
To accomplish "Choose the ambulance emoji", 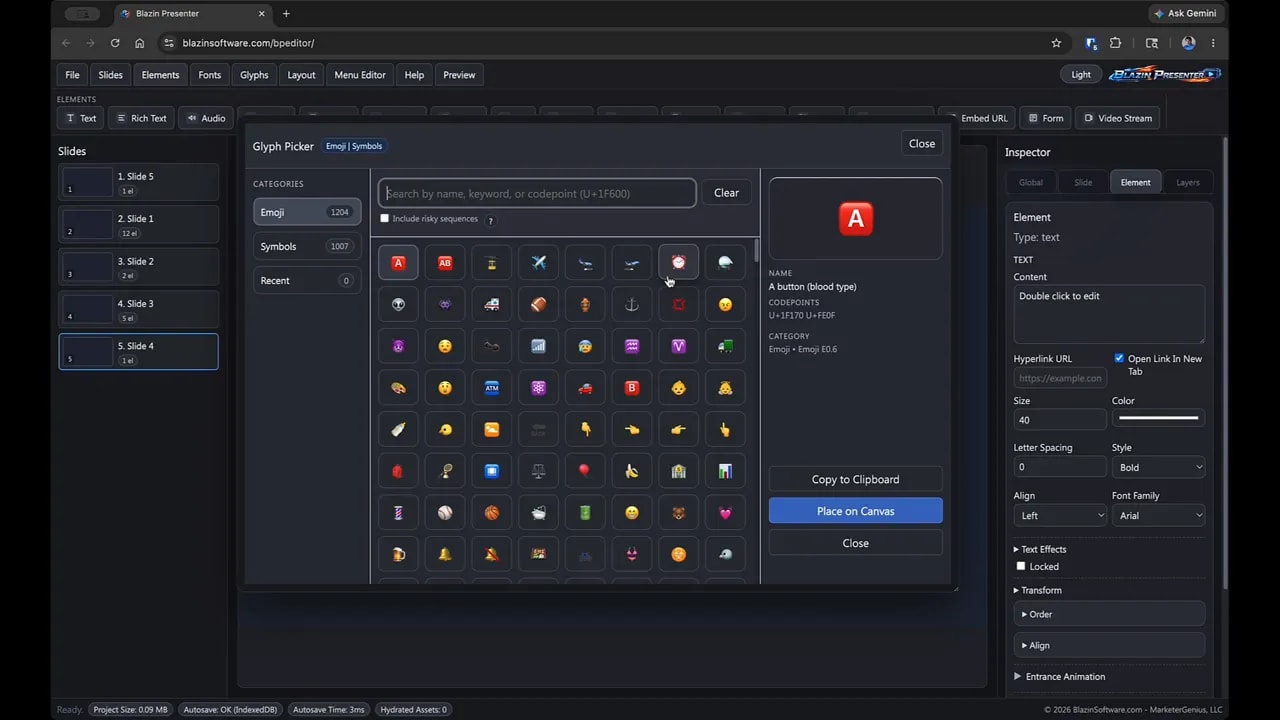I will [x=491, y=304].
